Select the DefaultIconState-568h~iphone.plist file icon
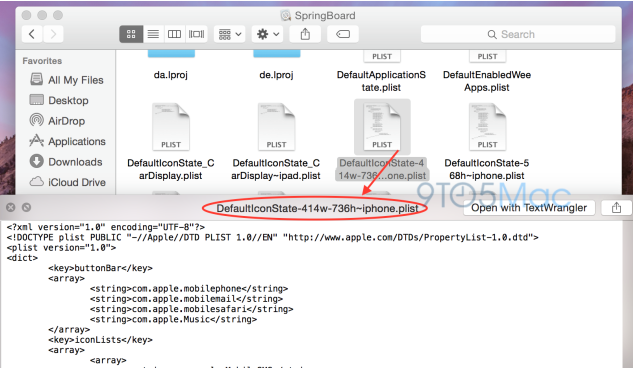Screen dimensions: 633x378 487,127
